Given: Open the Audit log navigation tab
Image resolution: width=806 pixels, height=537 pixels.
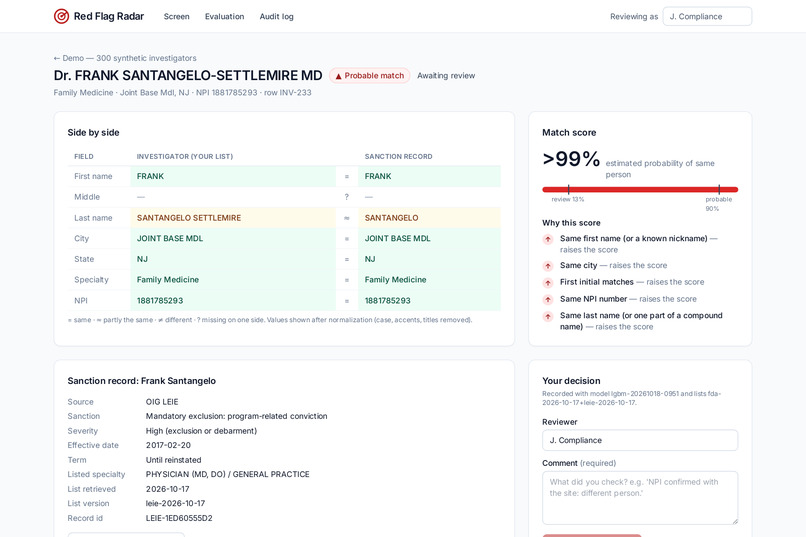Looking at the screenshot, I should click(276, 16).
